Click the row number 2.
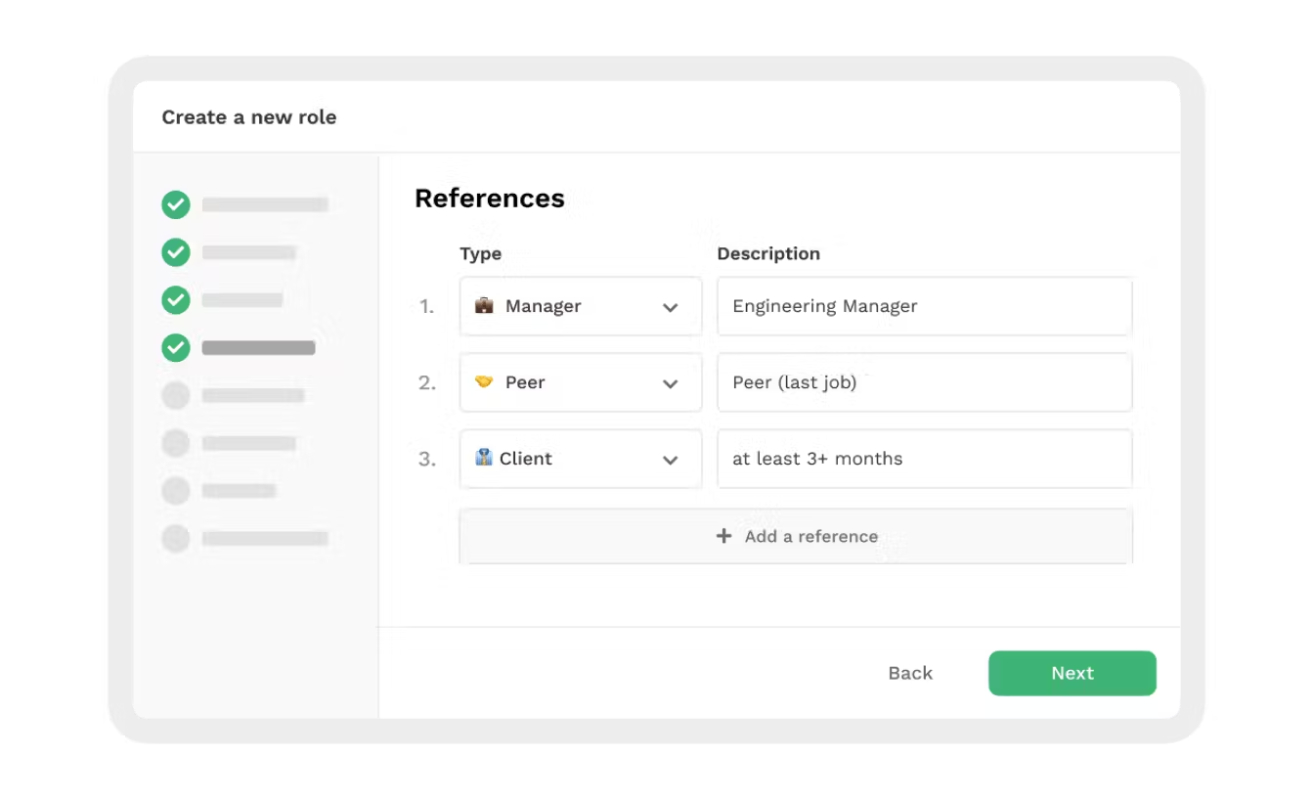The height and width of the screenshot is (800, 1314). point(427,382)
